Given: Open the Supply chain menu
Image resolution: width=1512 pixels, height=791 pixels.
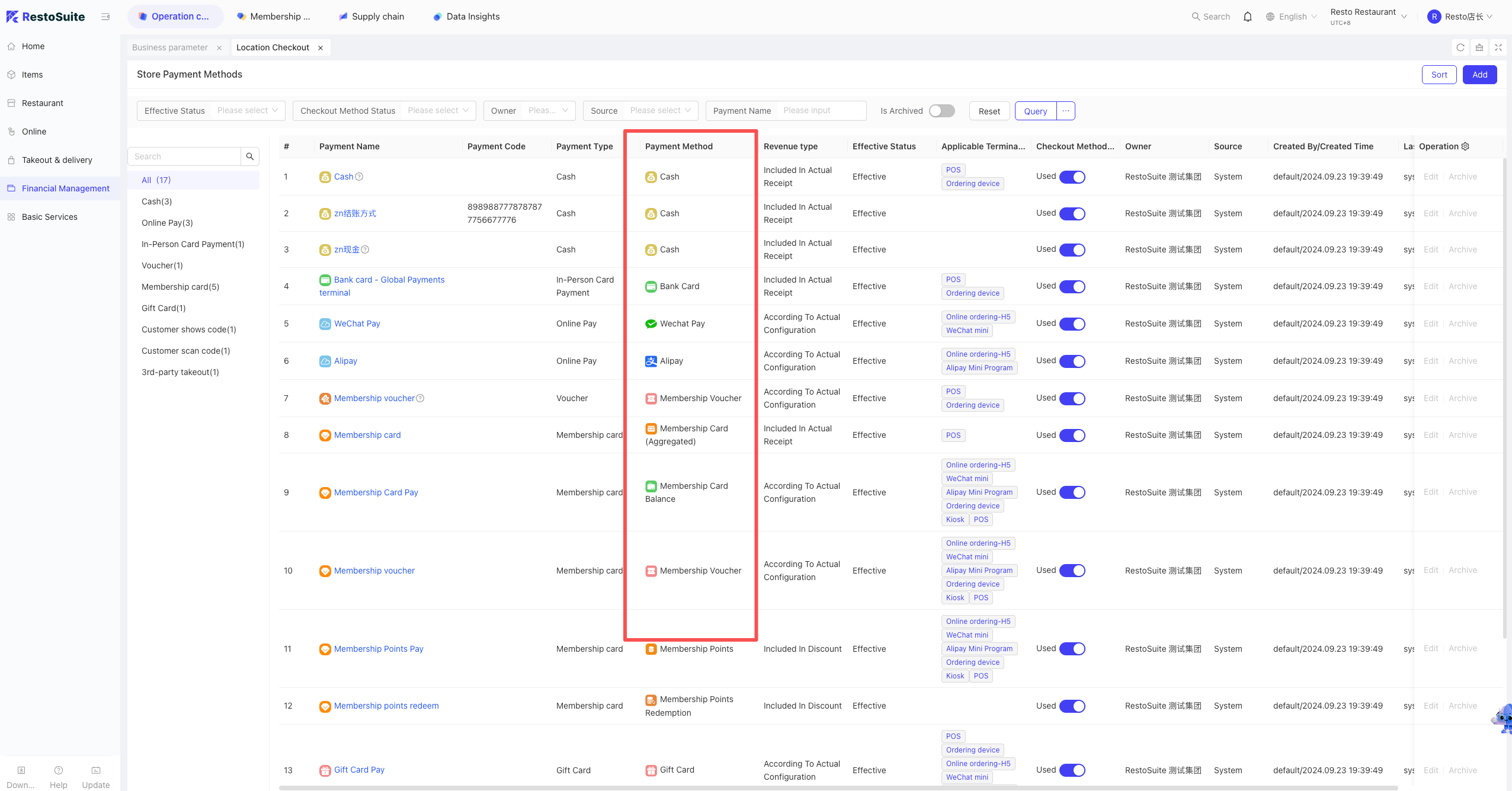Looking at the screenshot, I should [371, 17].
